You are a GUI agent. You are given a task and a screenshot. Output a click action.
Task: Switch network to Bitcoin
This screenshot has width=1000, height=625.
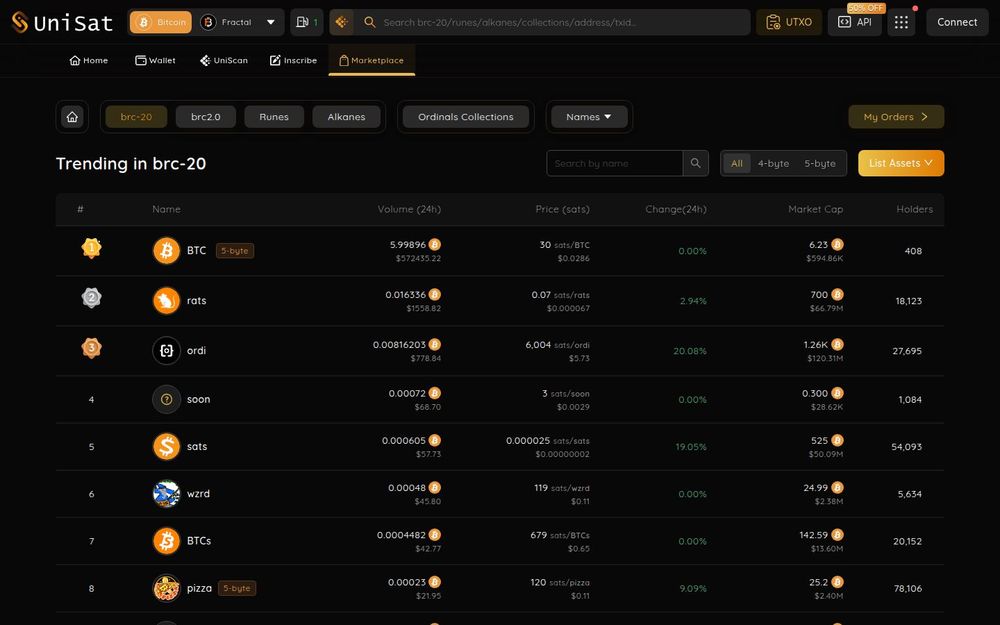point(161,22)
